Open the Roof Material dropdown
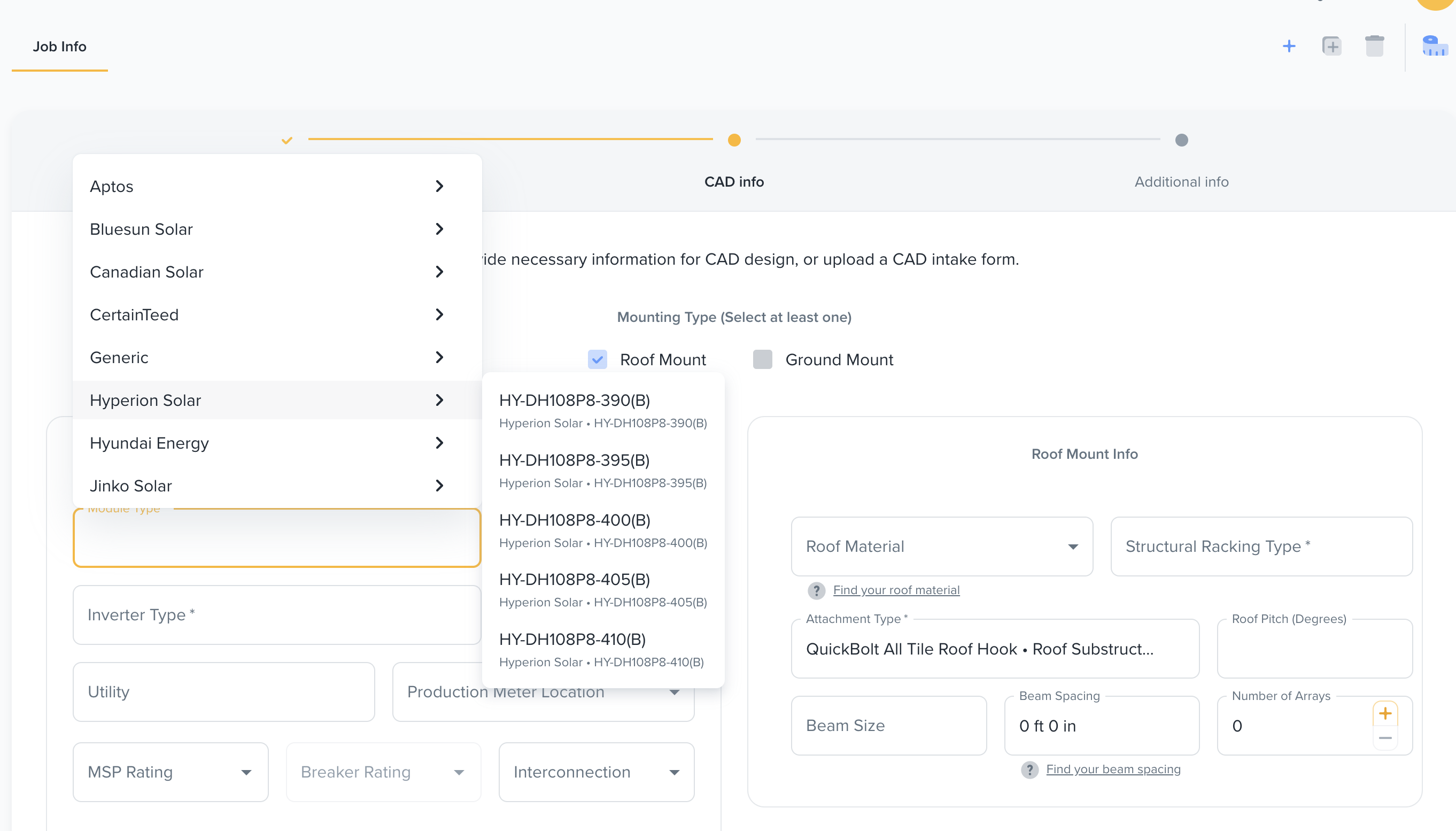The height and width of the screenshot is (831, 1456). point(942,546)
